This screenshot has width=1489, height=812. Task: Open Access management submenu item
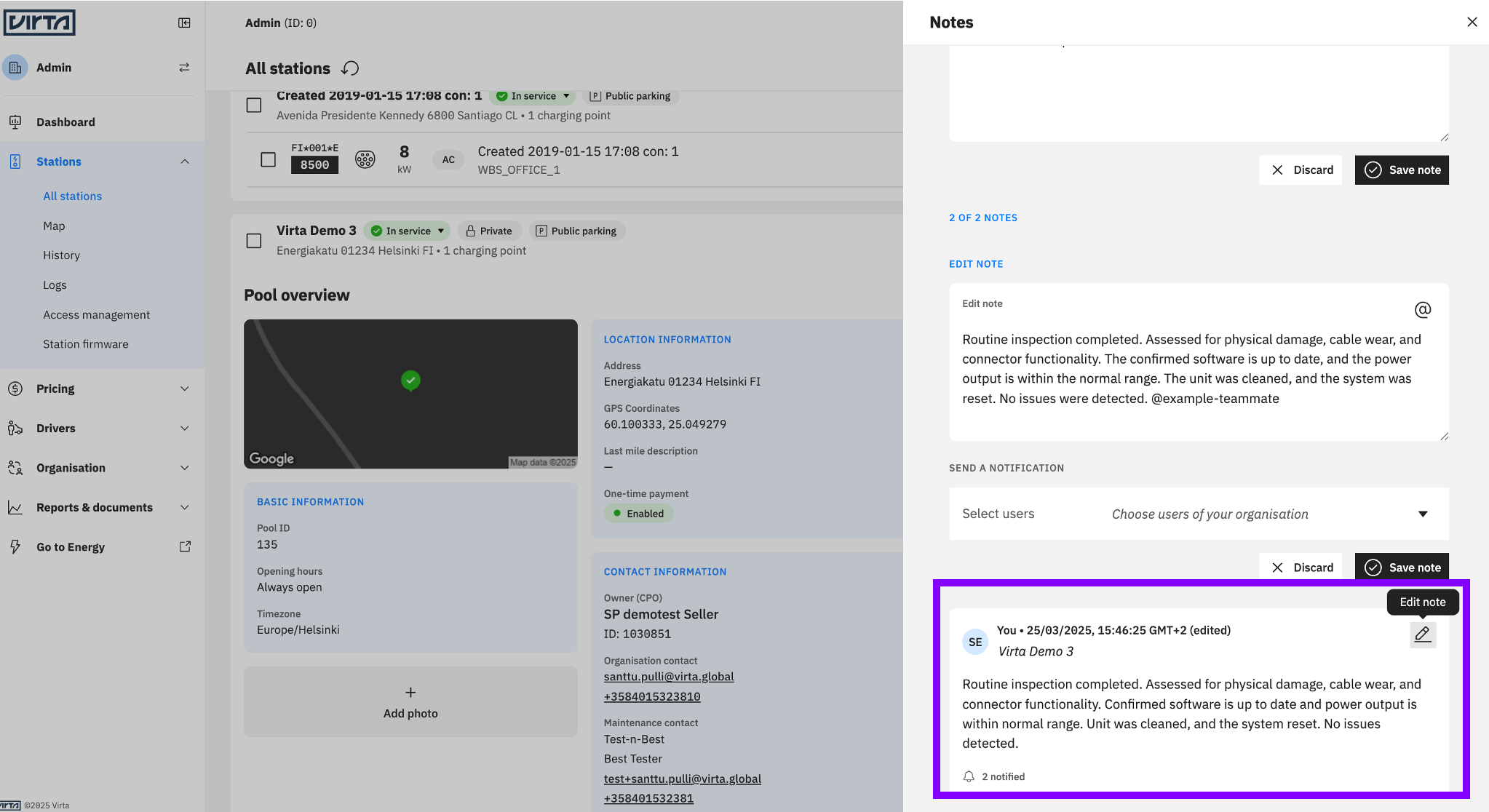coord(96,314)
